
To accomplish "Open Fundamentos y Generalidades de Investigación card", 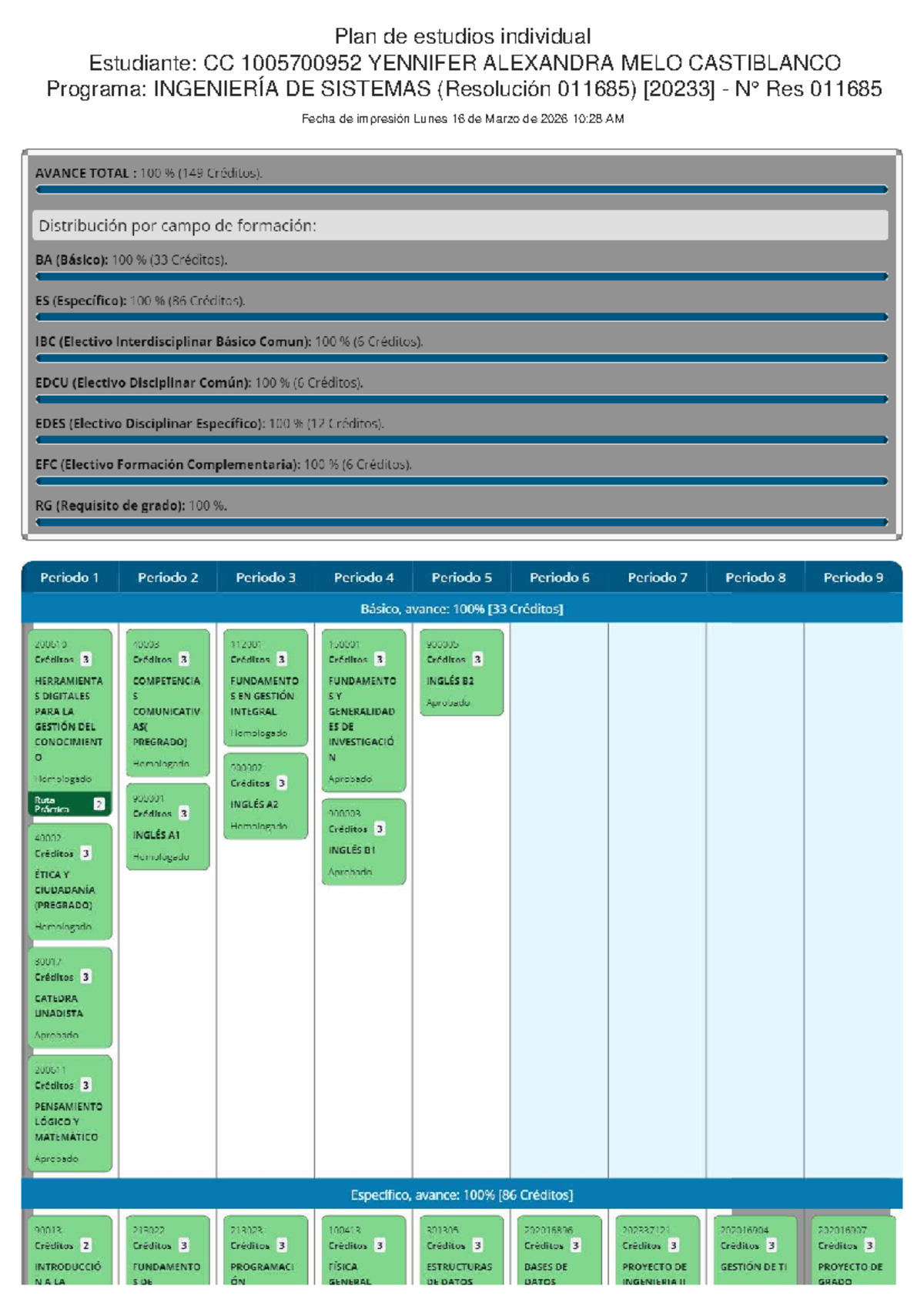I will click(x=363, y=710).
